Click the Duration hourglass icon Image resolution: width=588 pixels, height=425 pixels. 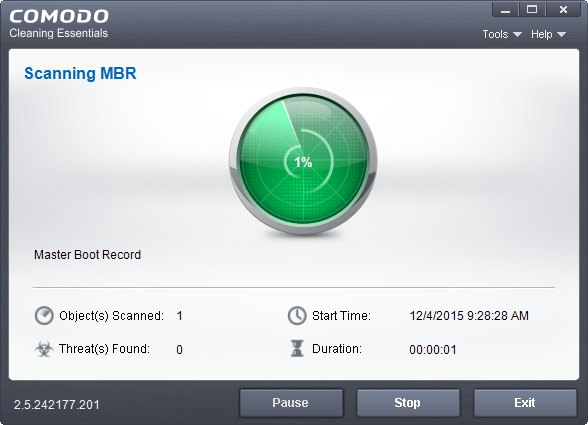coord(297,348)
